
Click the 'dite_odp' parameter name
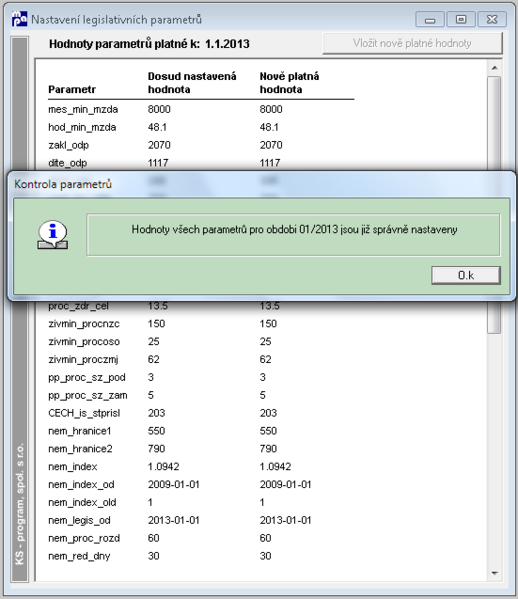68,163
